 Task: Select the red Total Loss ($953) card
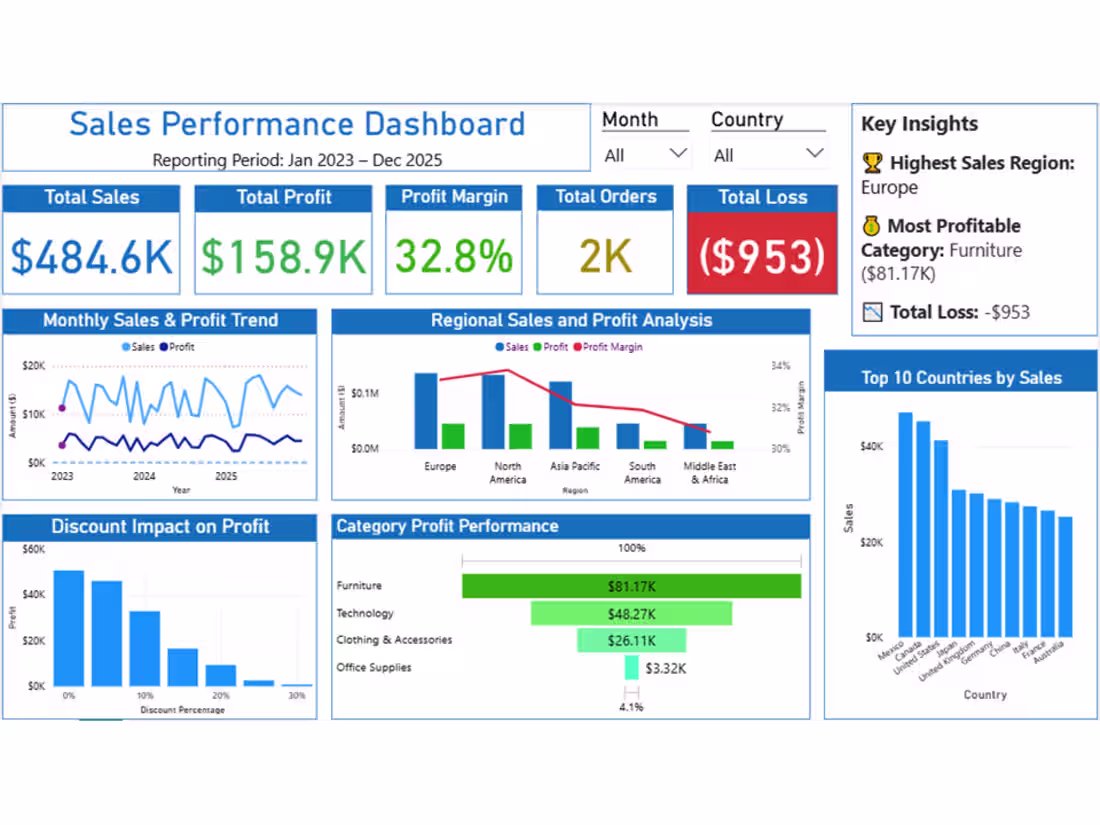pyautogui.click(x=762, y=240)
